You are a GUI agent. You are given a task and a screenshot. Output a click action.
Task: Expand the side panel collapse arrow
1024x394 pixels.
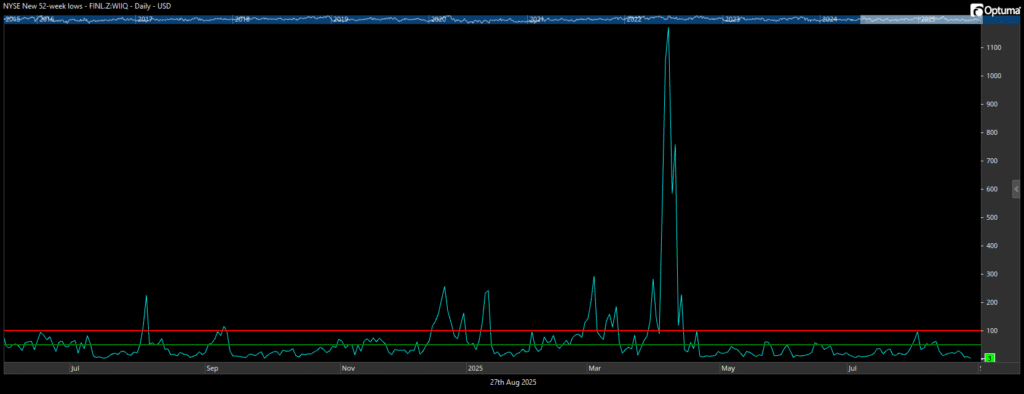tap(1016, 189)
